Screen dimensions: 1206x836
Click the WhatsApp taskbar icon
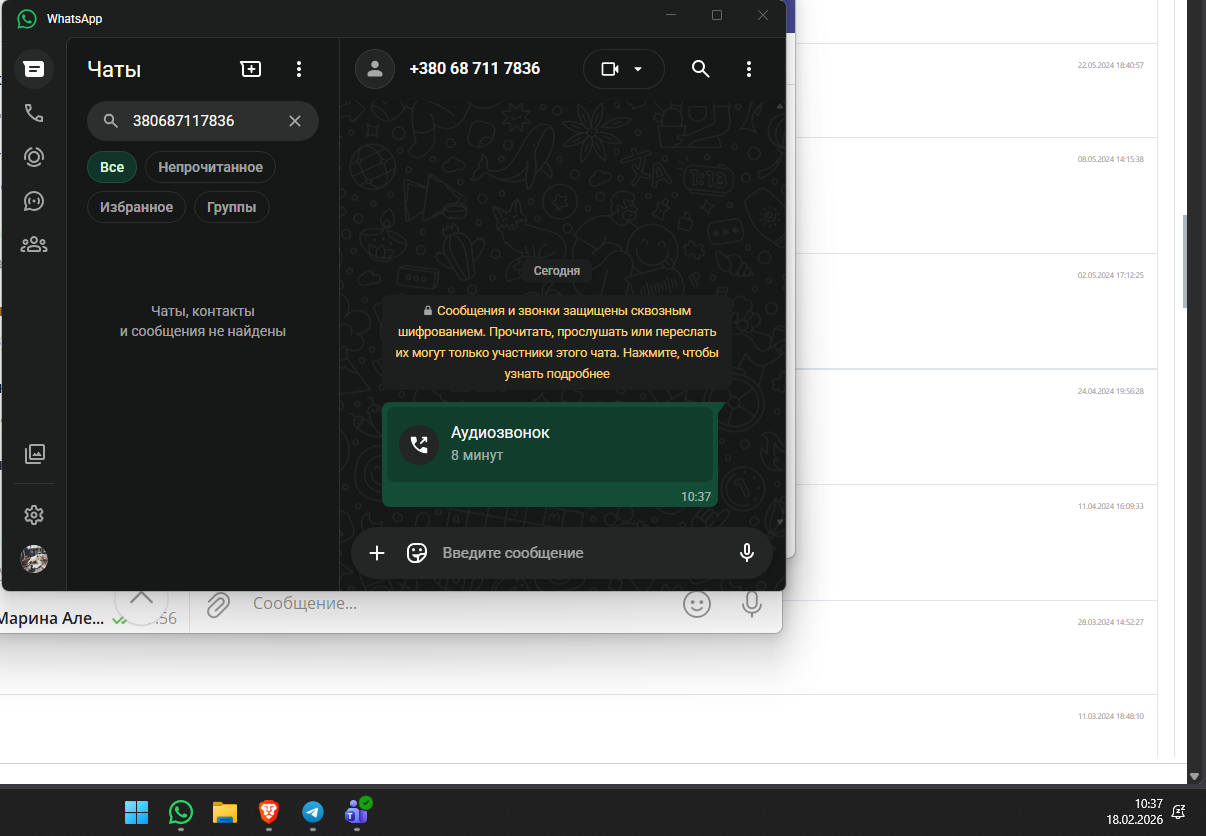(x=181, y=812)
